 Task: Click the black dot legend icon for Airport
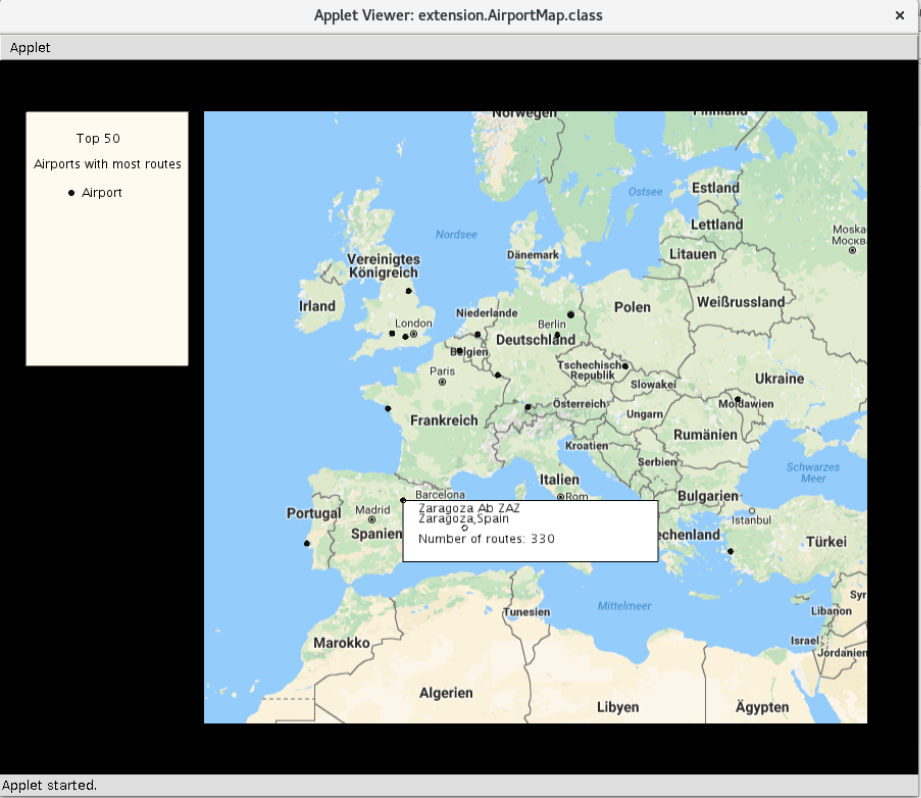[x=71, y=193]
